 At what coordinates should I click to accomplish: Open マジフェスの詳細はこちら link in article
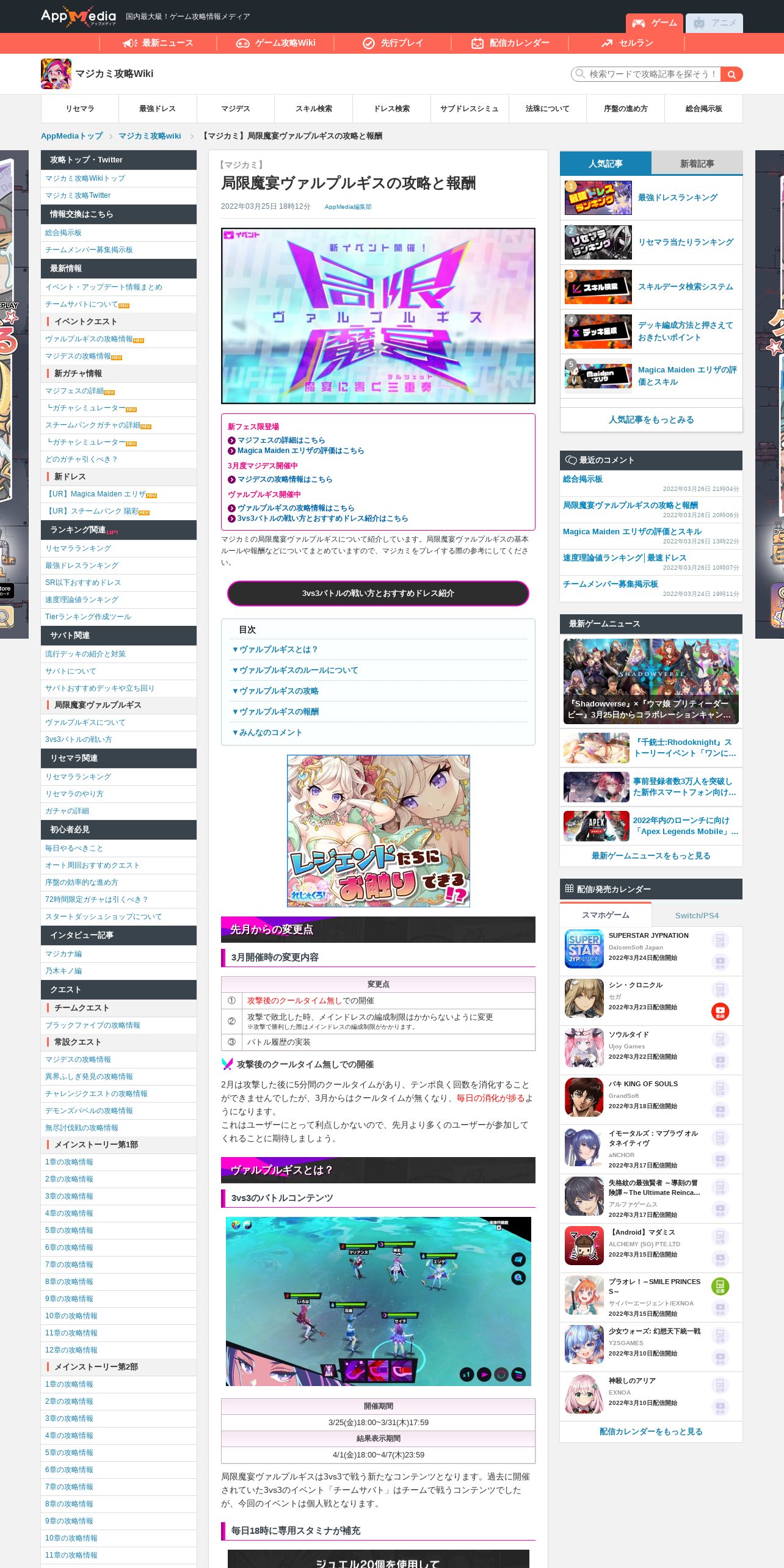coord(281,440)
